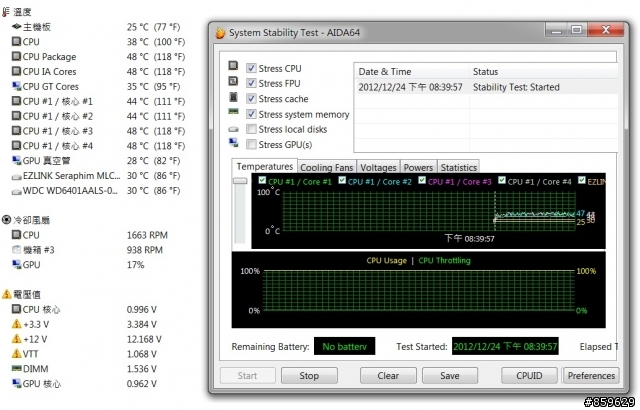Click the Test Started time value field
Image resolution: width=640 pixels, height=410 pixels.
tap(505, 346)
